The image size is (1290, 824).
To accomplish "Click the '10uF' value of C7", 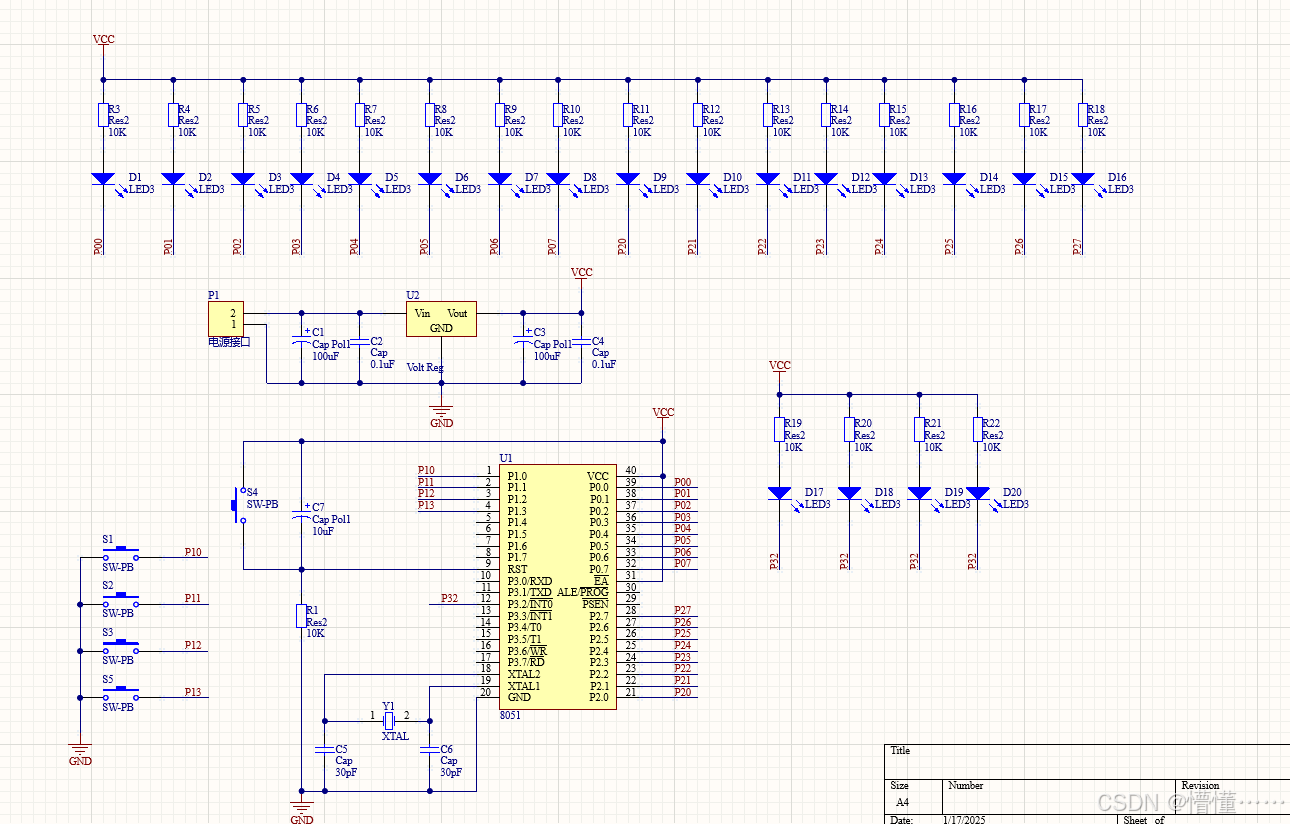I will [x=322, y=531].
